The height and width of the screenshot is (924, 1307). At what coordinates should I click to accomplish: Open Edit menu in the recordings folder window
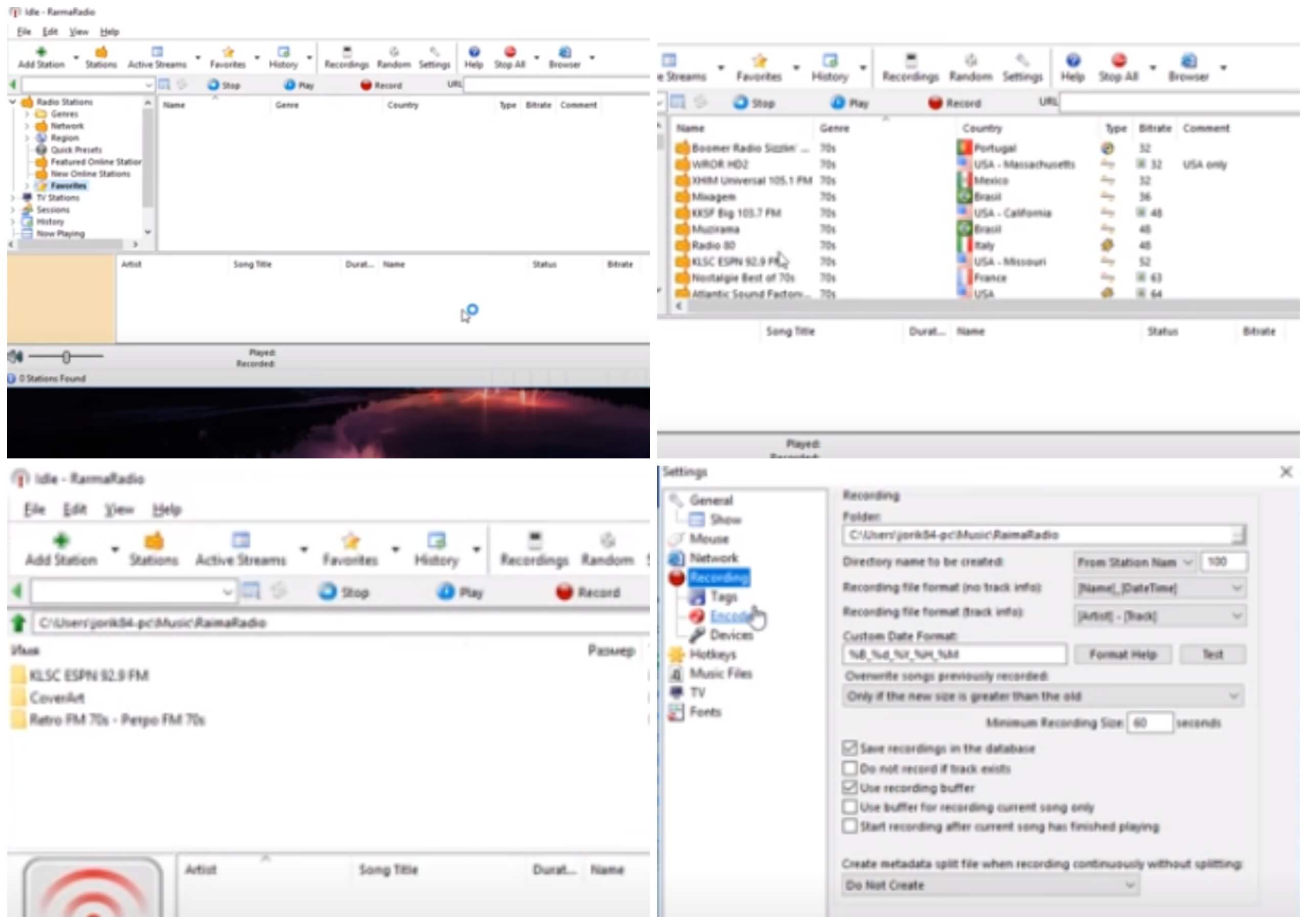click(75, 510)
